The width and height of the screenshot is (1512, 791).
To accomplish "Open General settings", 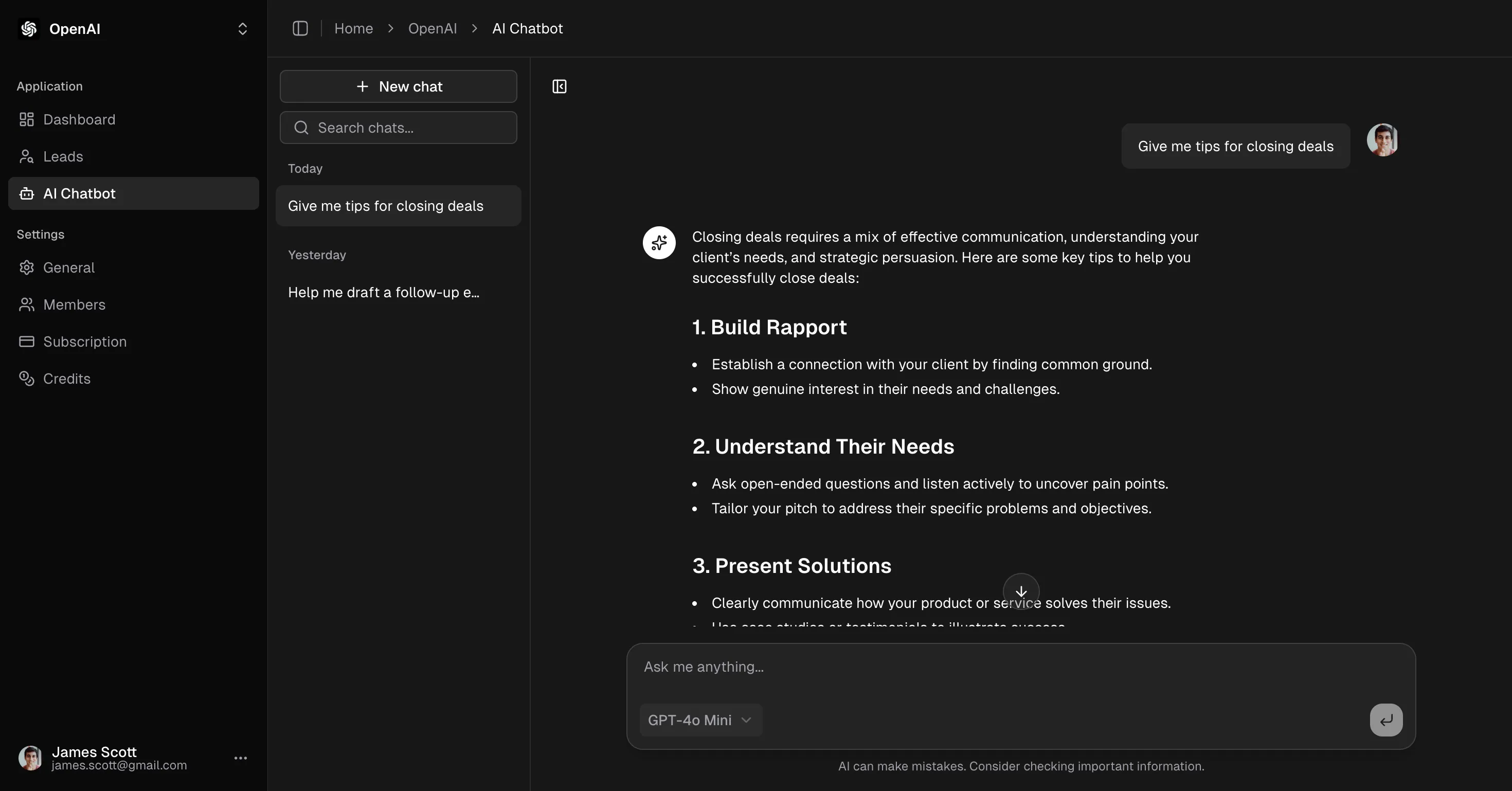I will pos(69,267).
